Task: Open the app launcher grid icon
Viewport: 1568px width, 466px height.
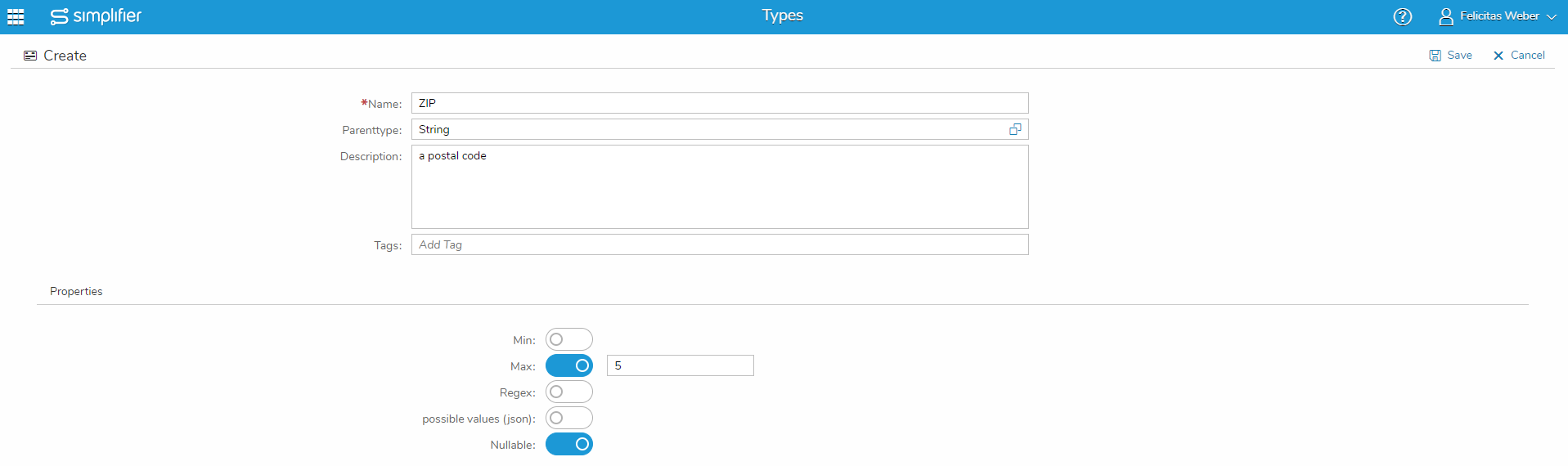Action: click(x=16, y=16)
